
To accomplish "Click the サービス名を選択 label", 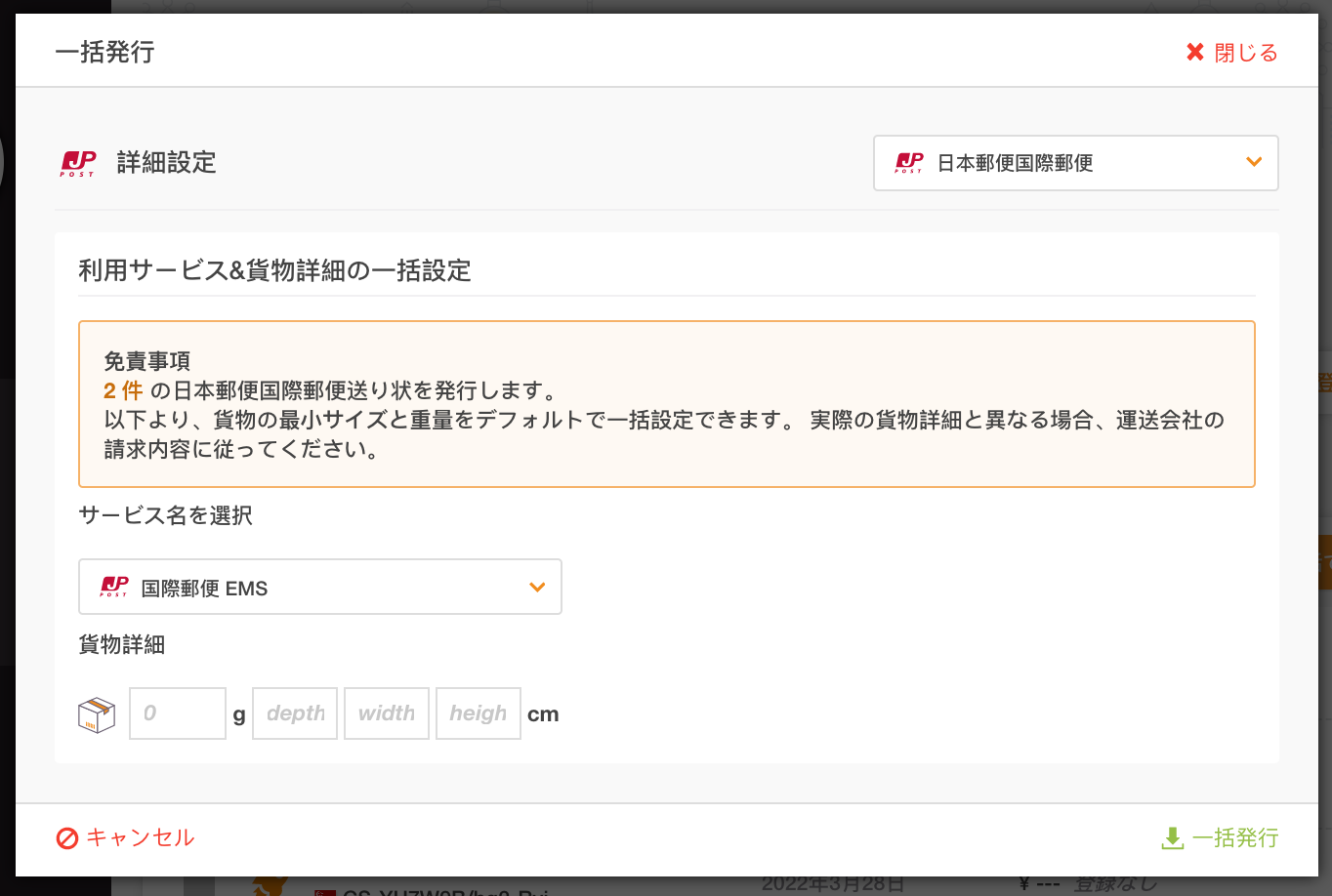I will (165, 515).
